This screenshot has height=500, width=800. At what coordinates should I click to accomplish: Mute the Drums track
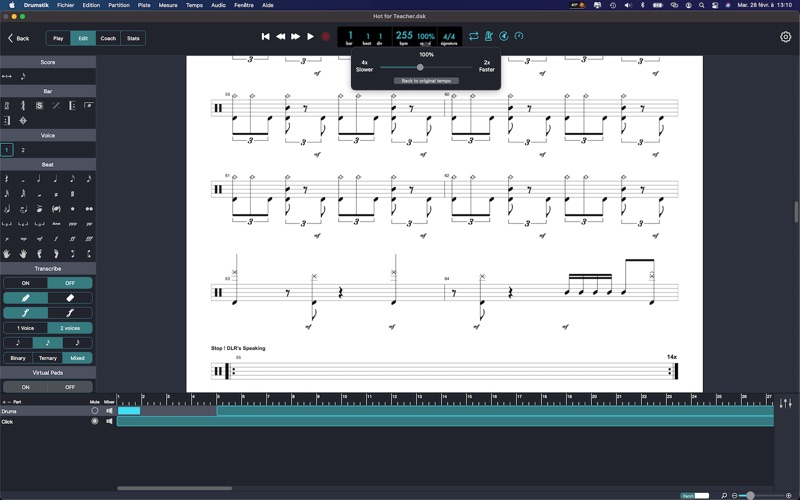coord(94,411)
